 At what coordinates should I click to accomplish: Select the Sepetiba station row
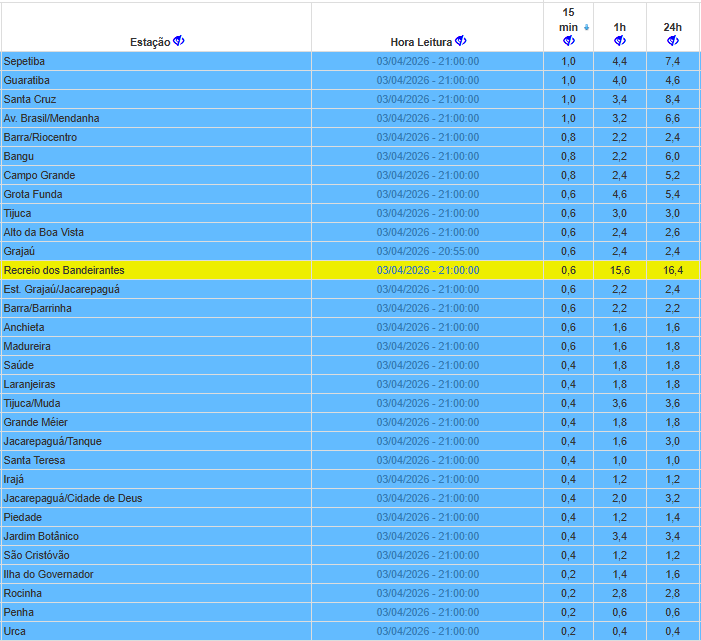coord(350,61)
